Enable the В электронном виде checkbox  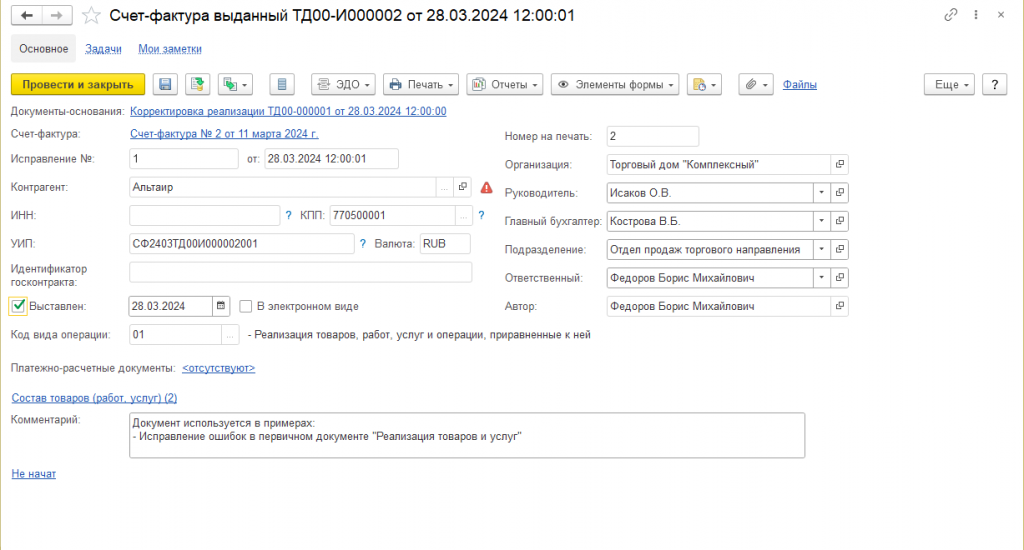click(246, 306)
